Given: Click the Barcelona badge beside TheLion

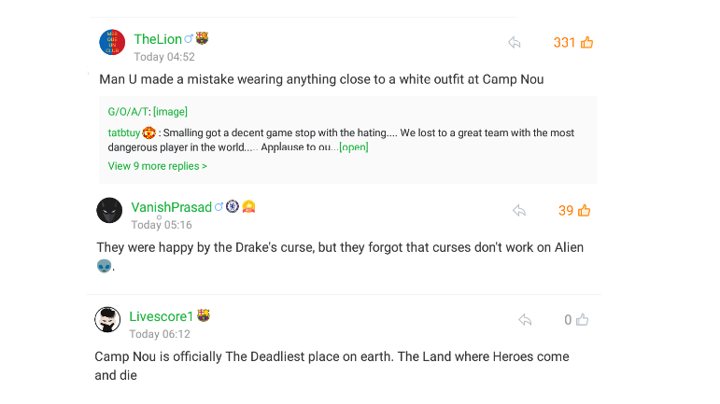Looking at the screenshot, I should [202, 39].
